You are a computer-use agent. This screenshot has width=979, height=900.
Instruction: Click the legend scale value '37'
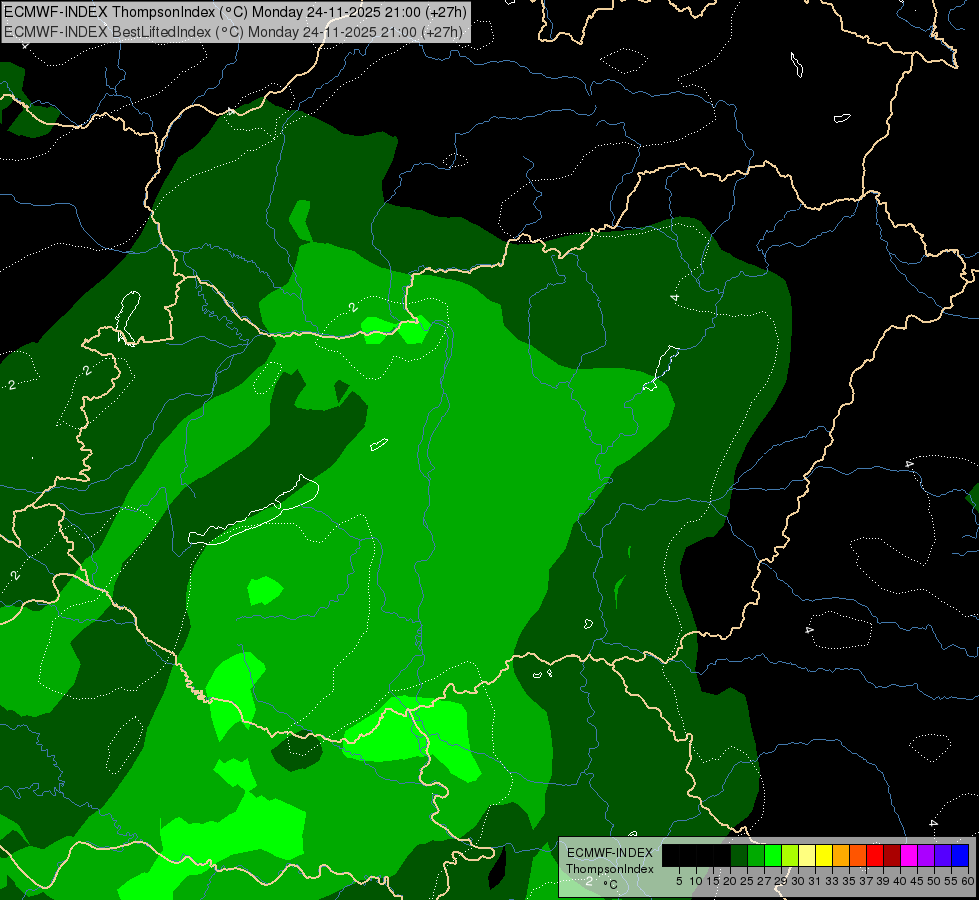[866, 881]
